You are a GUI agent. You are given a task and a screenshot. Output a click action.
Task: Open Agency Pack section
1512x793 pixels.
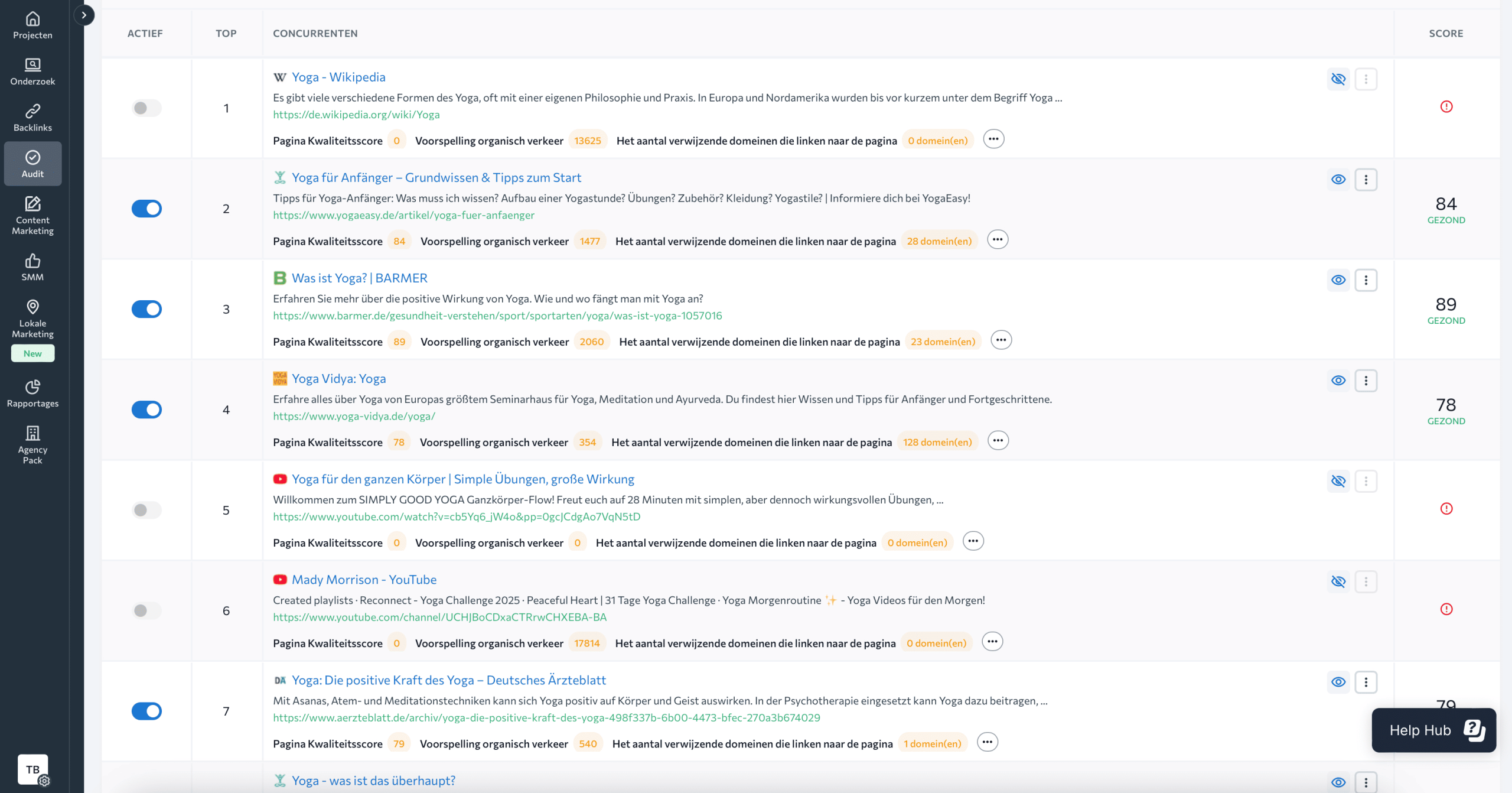(x=32, y=445)
